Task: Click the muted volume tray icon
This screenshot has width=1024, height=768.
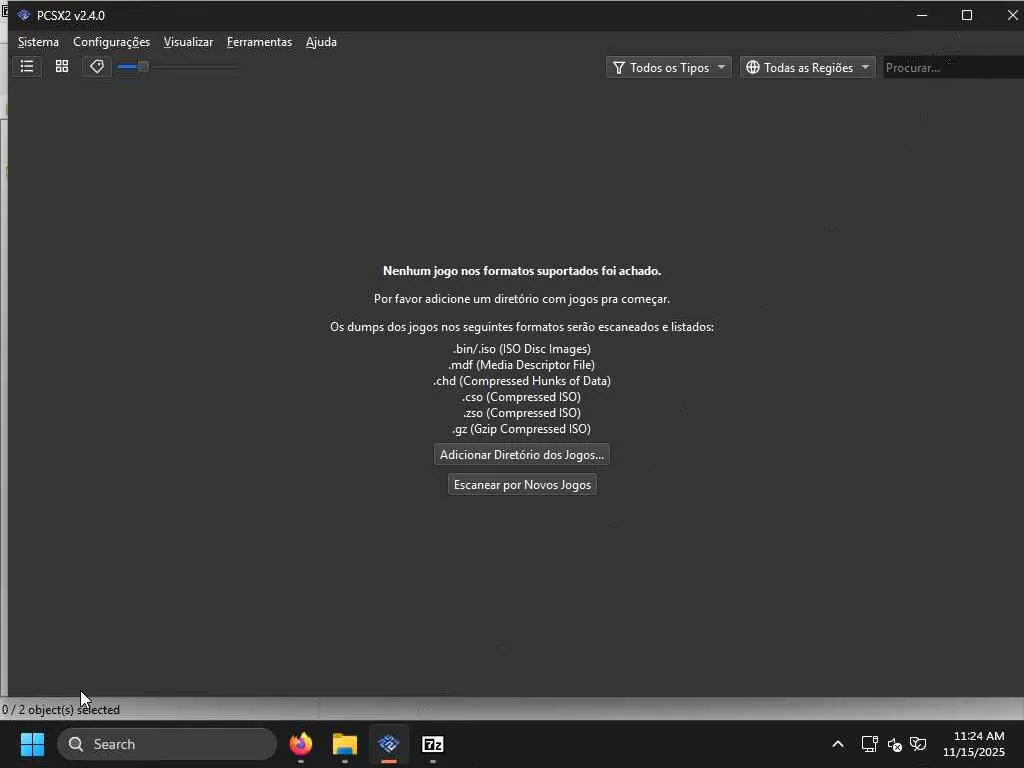Action: 895,744
